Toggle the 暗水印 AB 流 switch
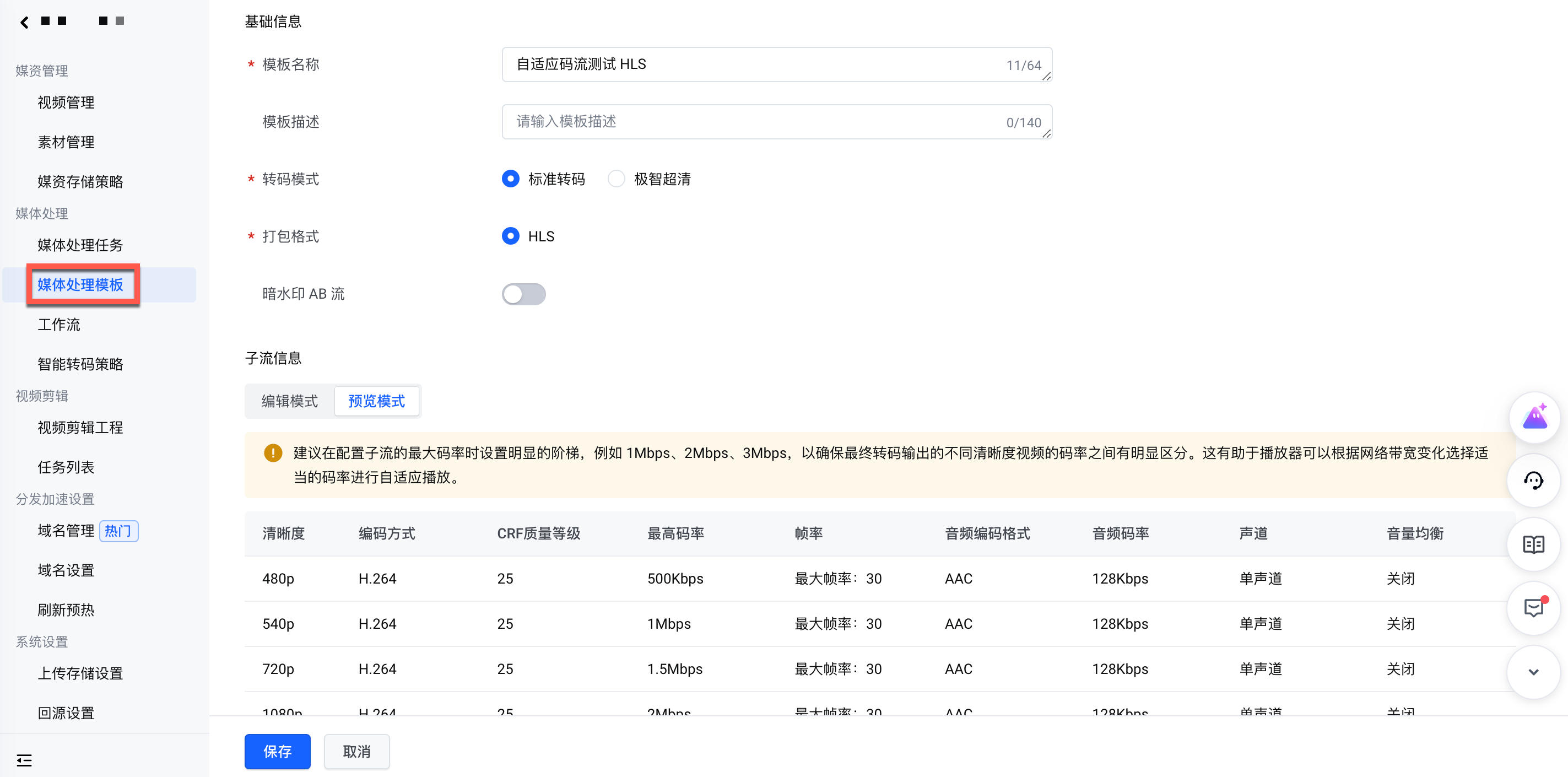 click(523, 294)
